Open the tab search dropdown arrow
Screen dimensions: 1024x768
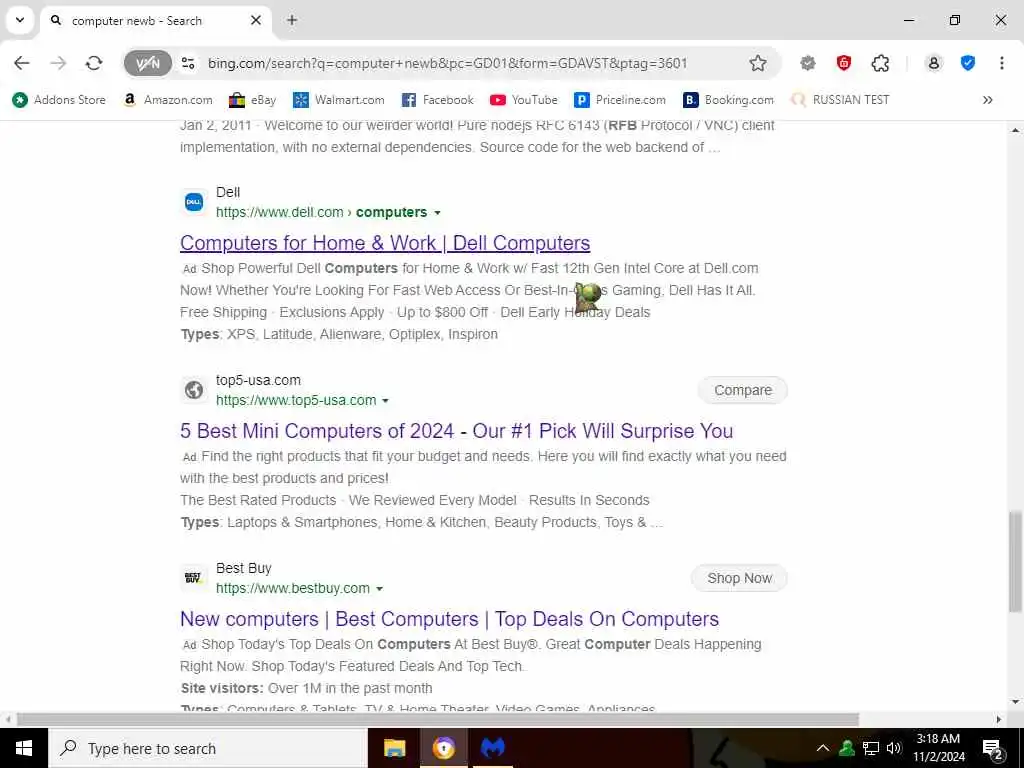coord(20,20)
